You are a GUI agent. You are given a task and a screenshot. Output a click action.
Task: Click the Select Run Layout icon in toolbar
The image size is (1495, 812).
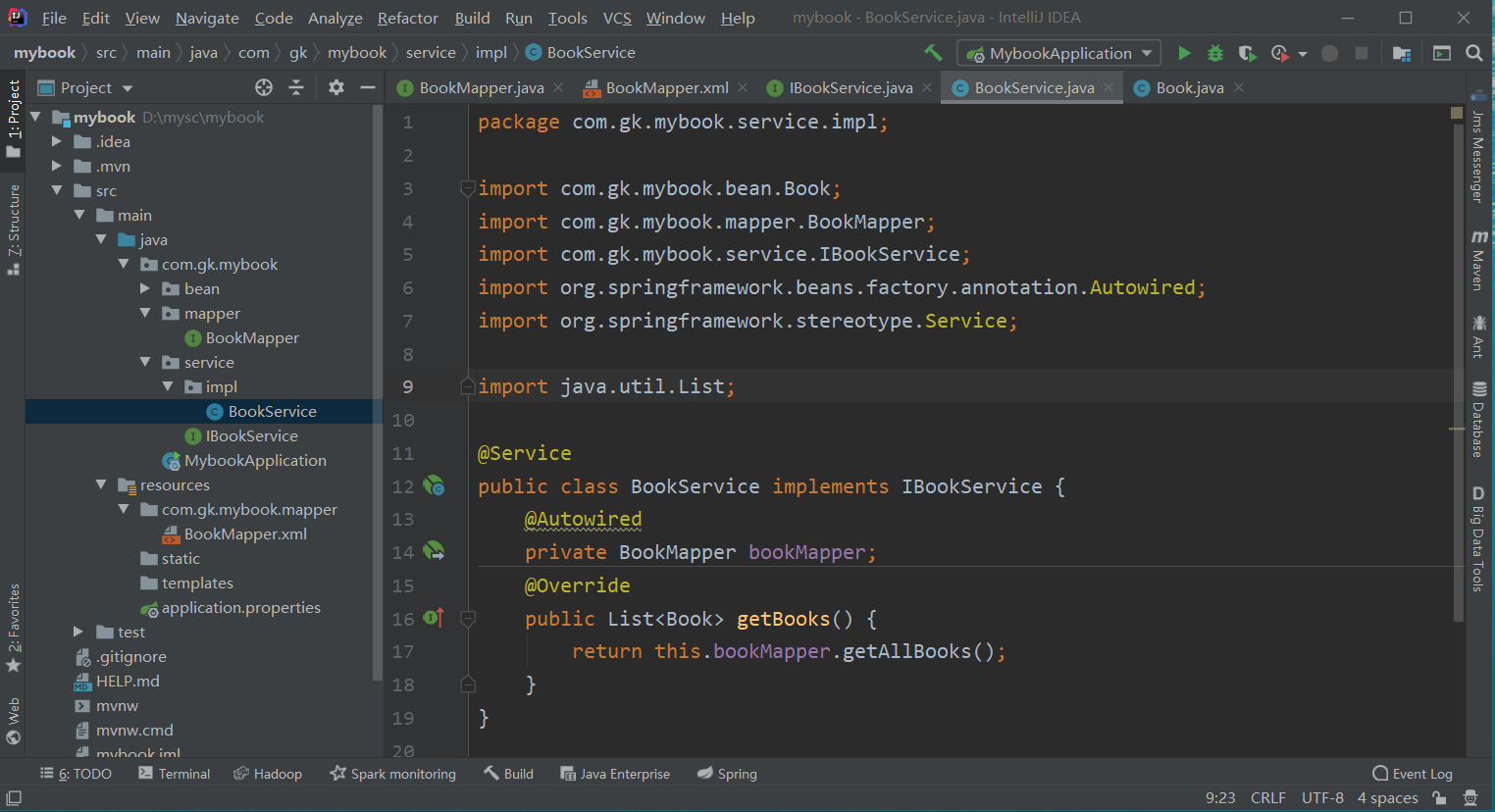[1442, 53]
